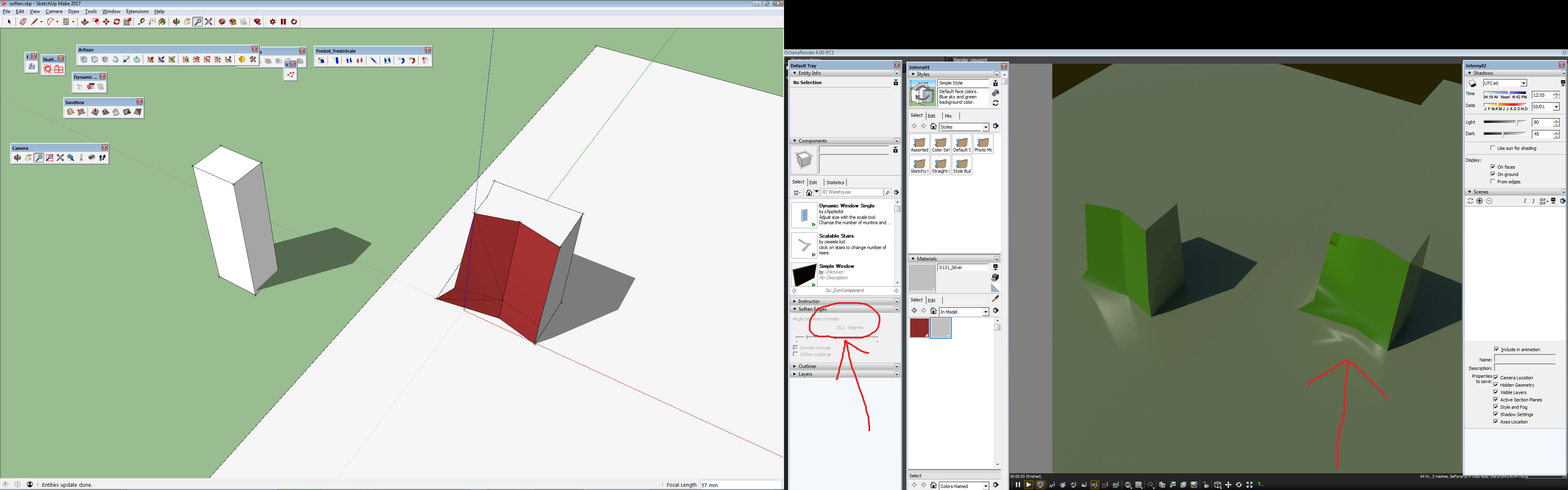Image resolution: width=1568 pixels, height=490 pixels.
Task: Switch to the Statistics tab in Components
Action: (x=835, y=182)
